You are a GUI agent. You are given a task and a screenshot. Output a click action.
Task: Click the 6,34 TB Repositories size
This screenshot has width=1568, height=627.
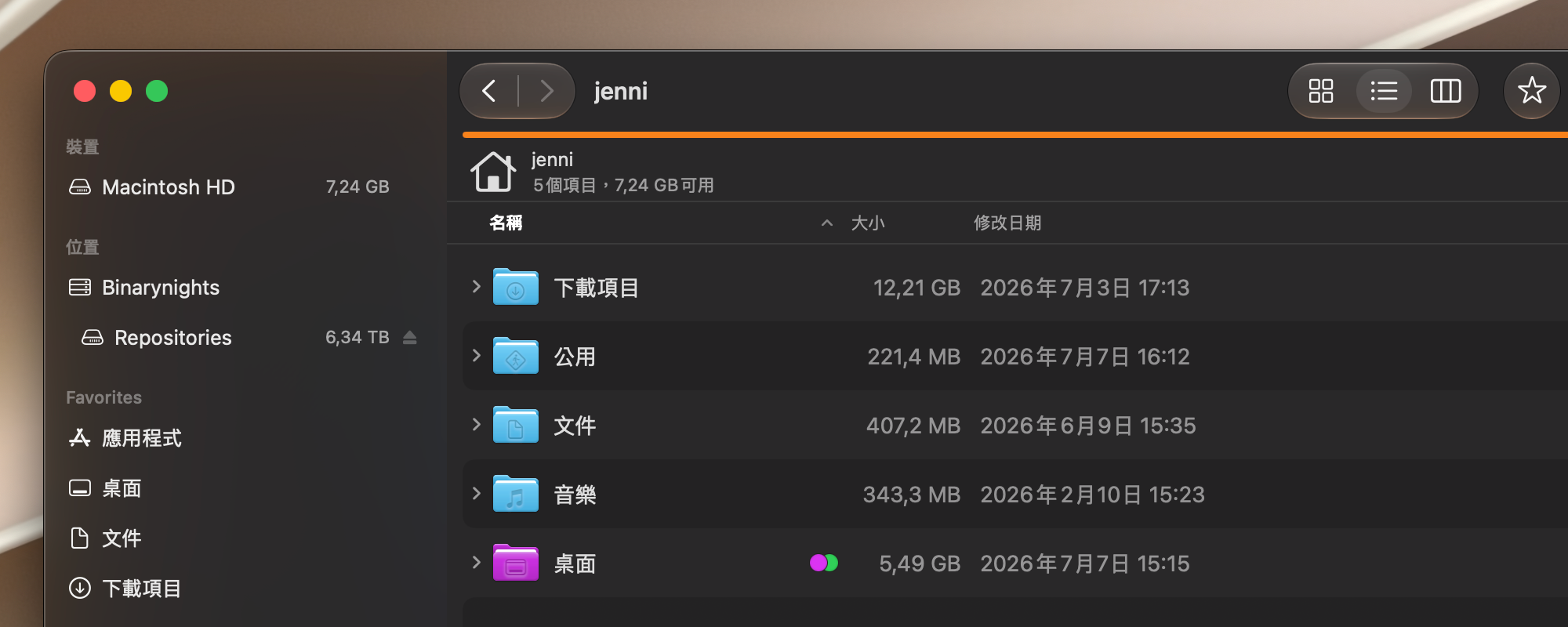358,337
